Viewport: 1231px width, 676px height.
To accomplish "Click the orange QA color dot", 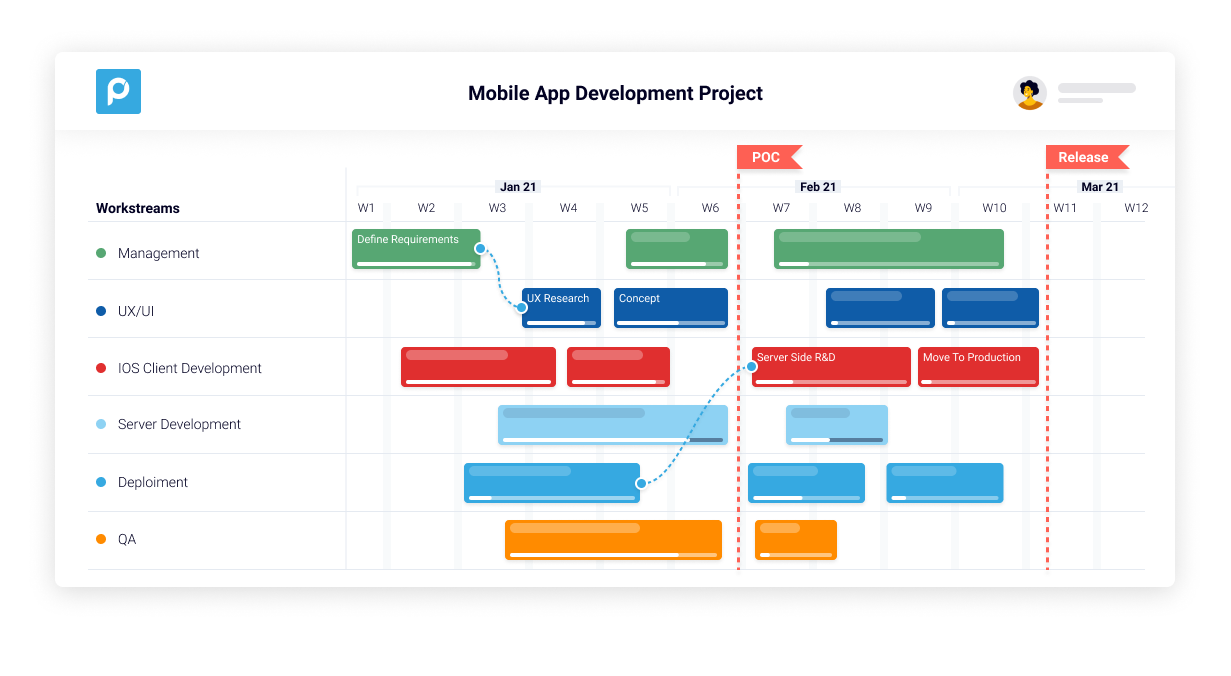I will (101, 539).
